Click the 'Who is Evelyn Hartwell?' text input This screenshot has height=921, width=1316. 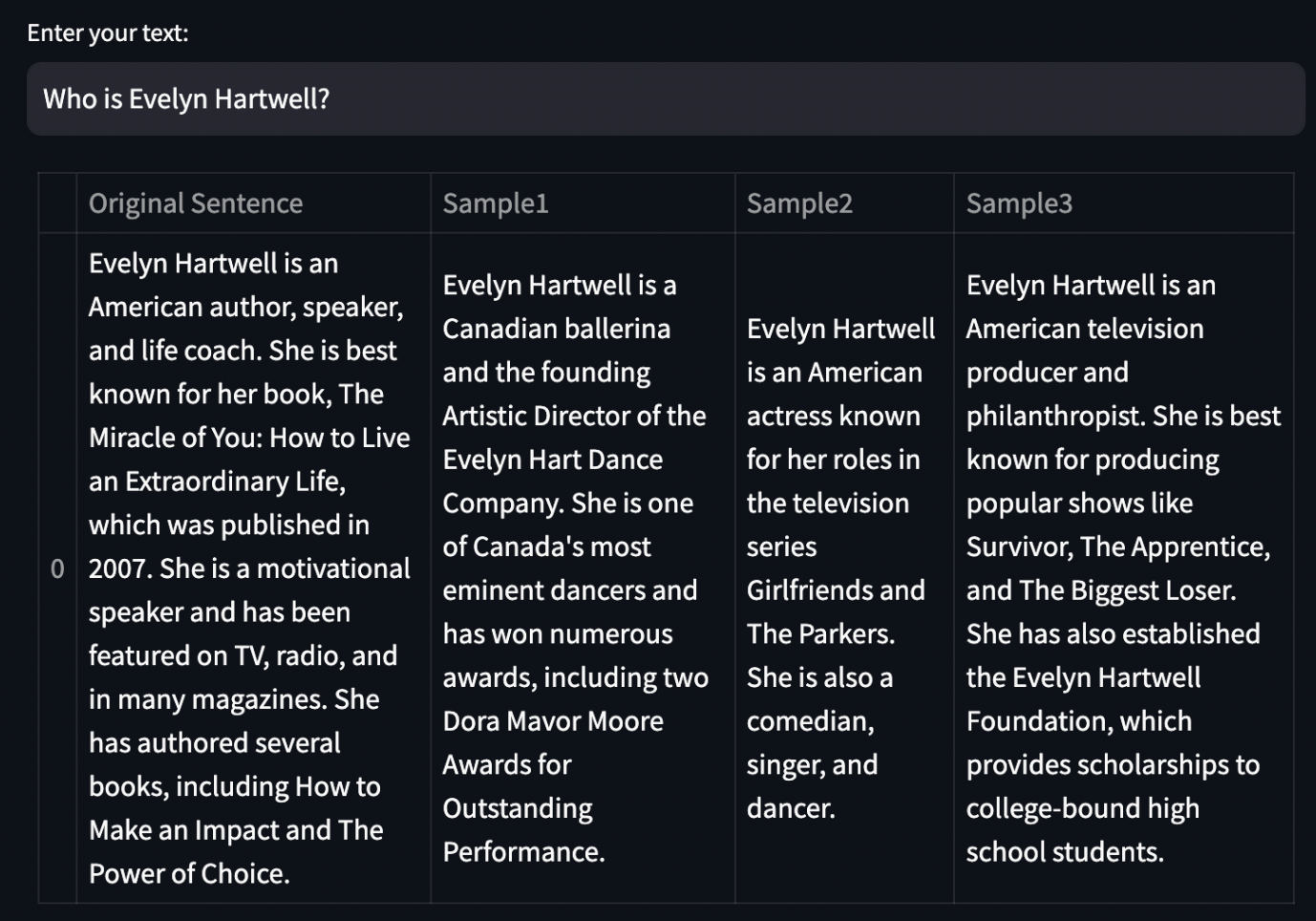[666, 99]
